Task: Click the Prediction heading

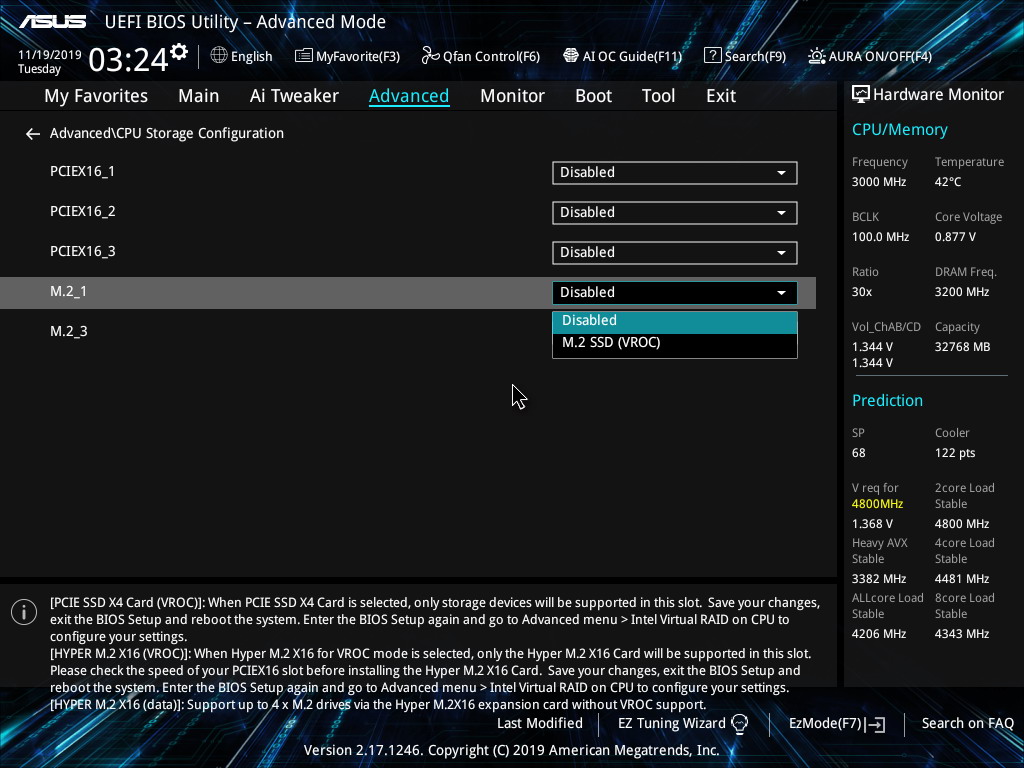Action: [x=887, y=400]
